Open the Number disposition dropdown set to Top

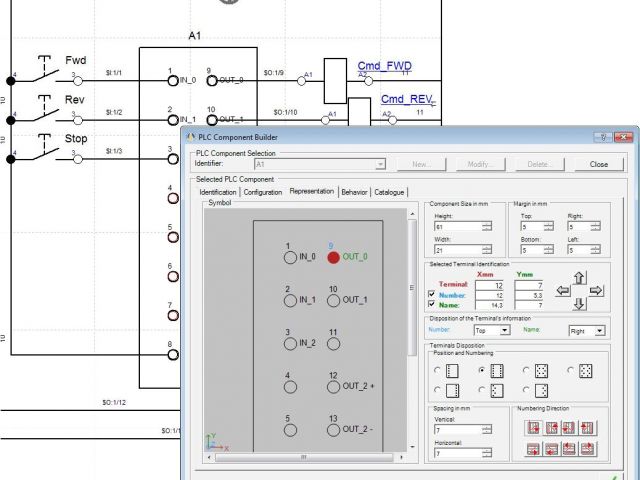pos(491,330)
